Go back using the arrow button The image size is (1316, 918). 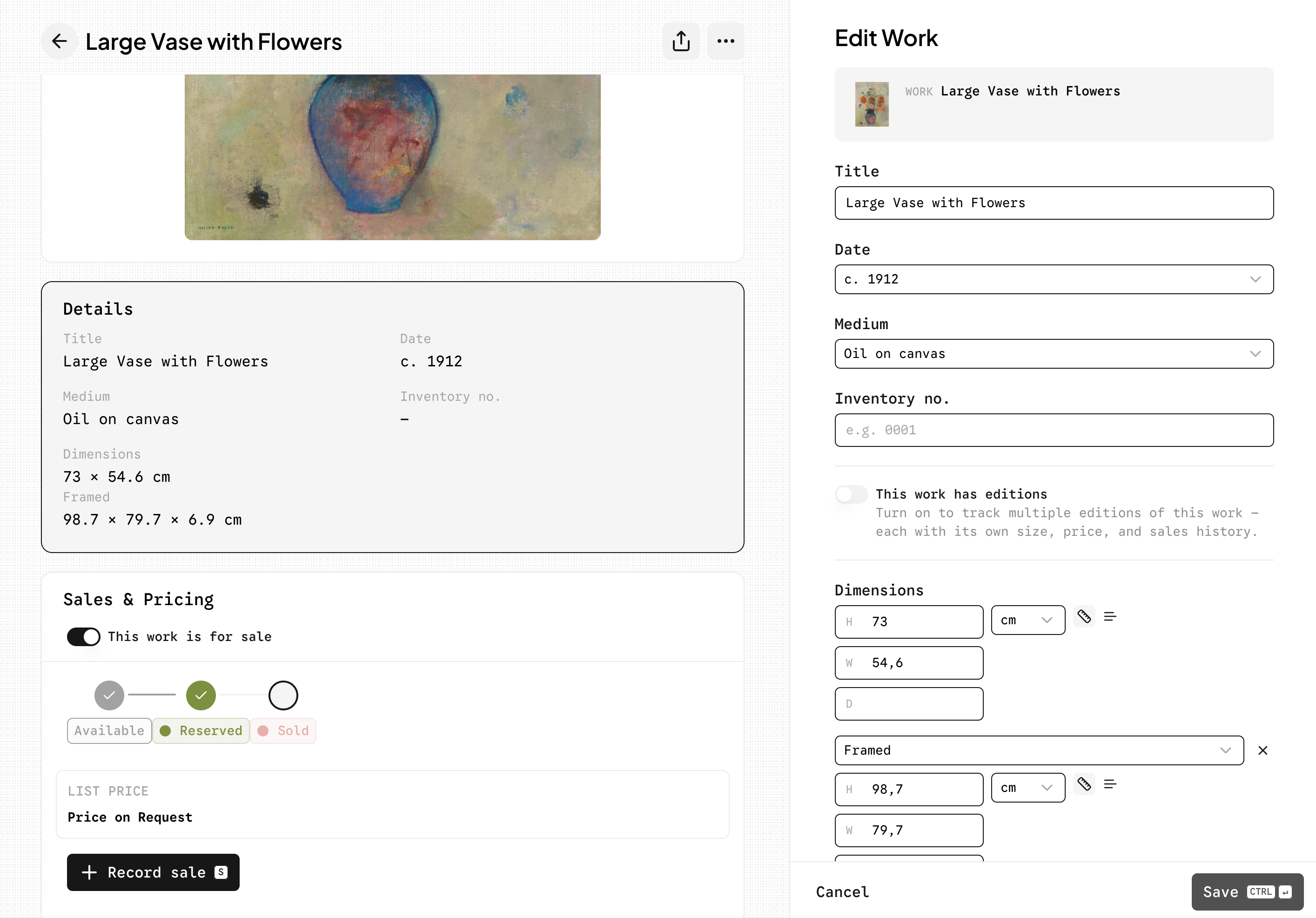coord(59,41)
